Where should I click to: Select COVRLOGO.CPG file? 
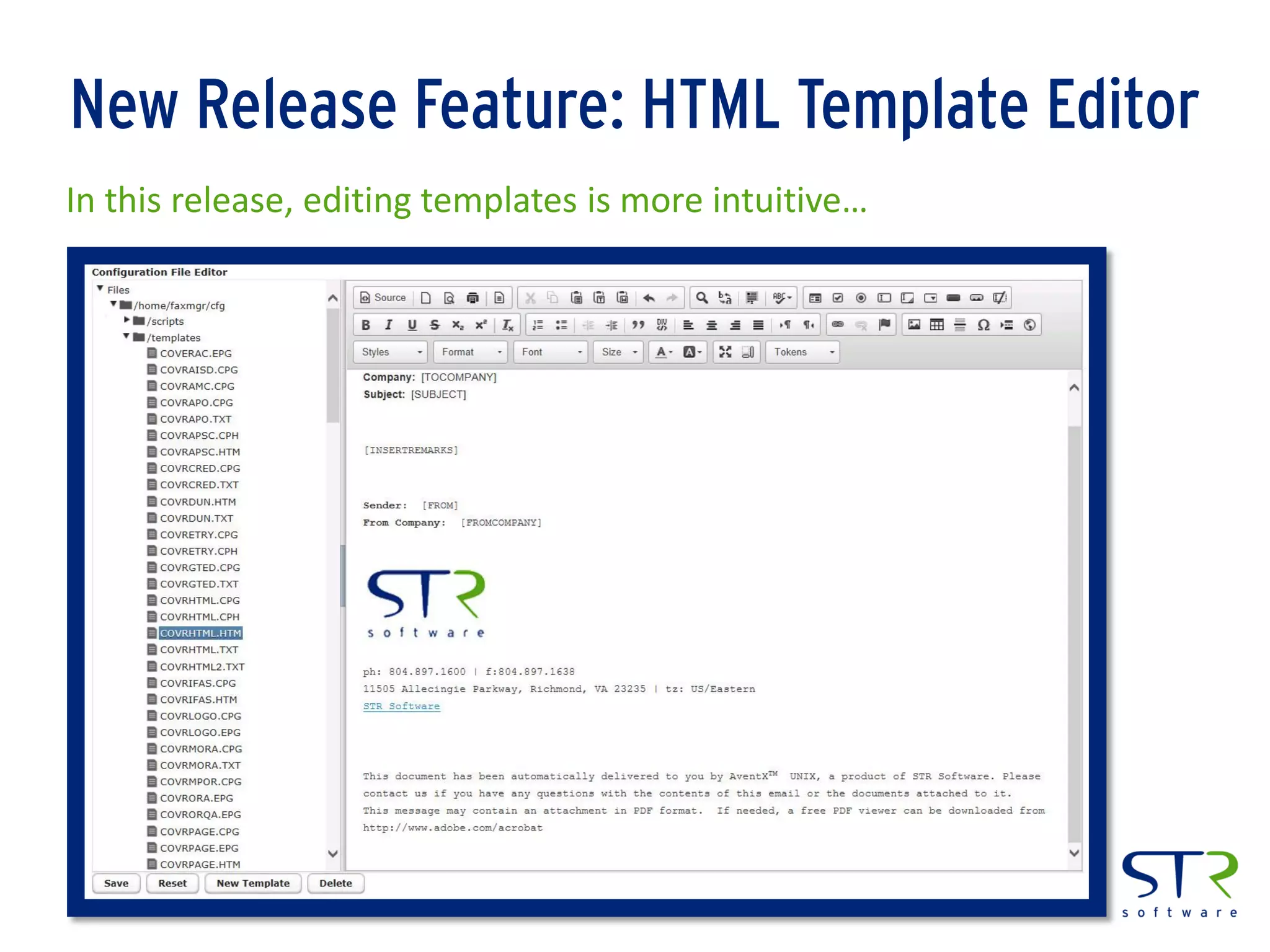coord(200,716)
